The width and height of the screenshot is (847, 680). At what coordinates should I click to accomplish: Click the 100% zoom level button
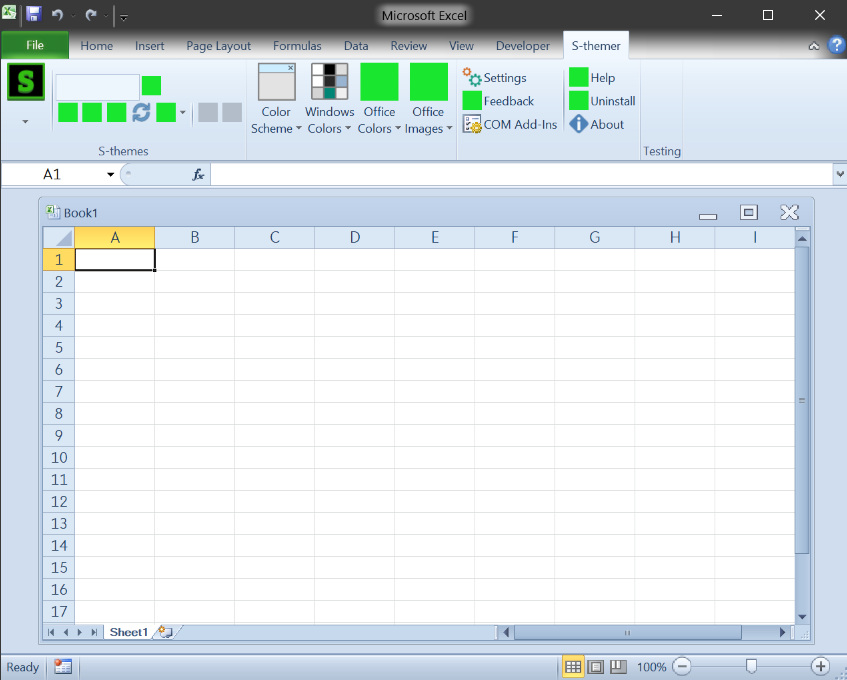(651, 667)
